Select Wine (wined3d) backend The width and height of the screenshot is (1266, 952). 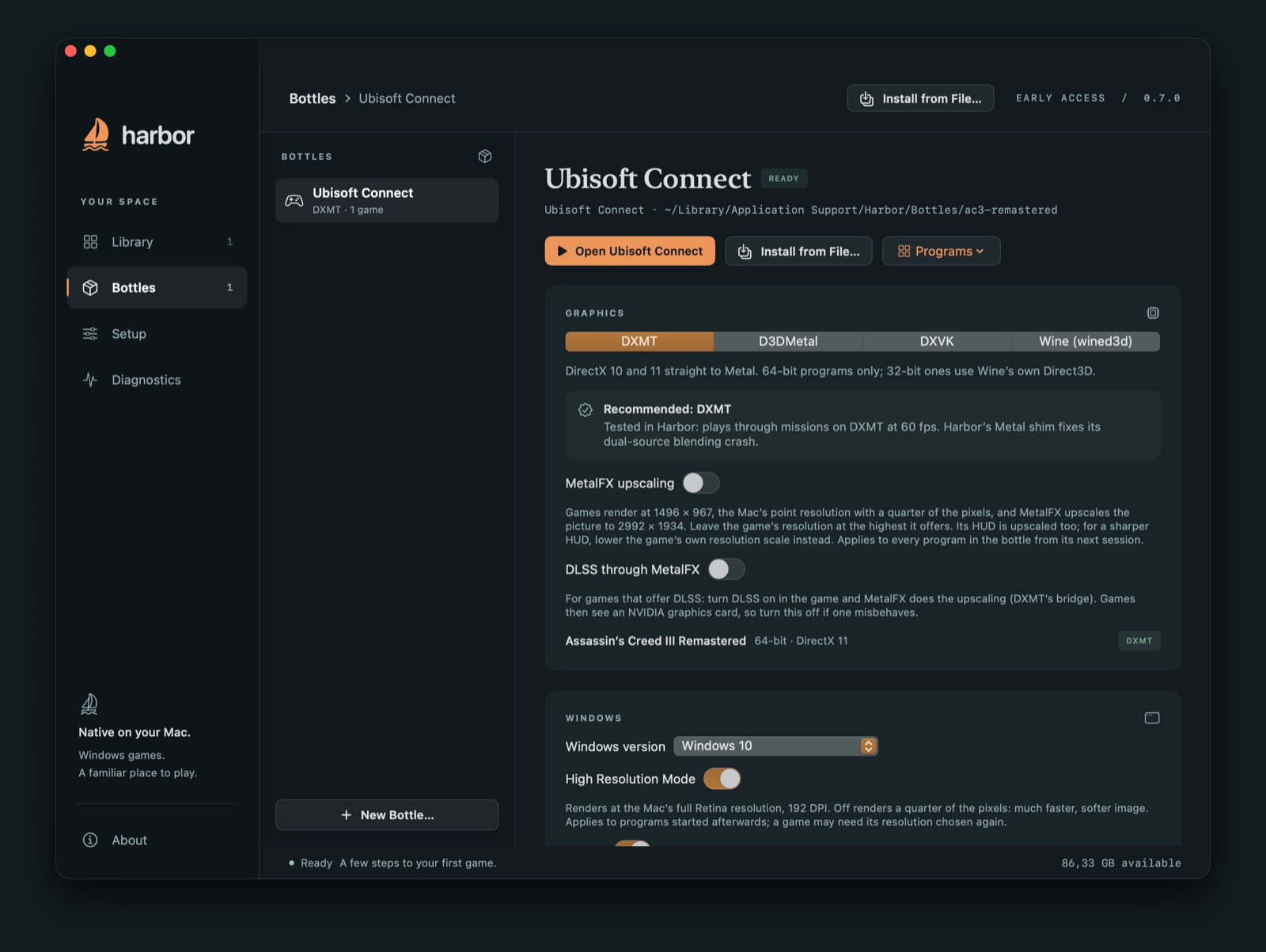1086,341
